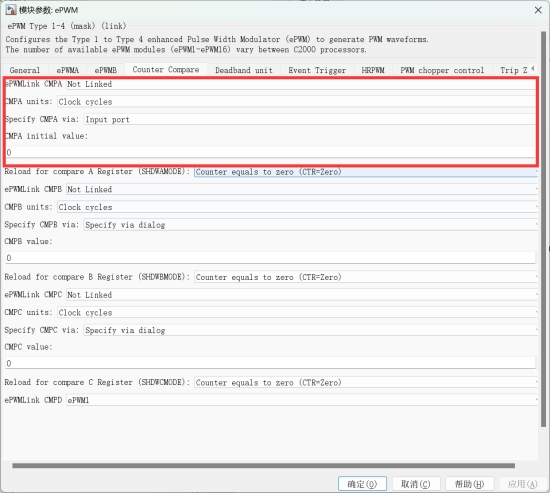
Task: Open the Specify CMPB via dropdown
Action: (x=310, y=225)
